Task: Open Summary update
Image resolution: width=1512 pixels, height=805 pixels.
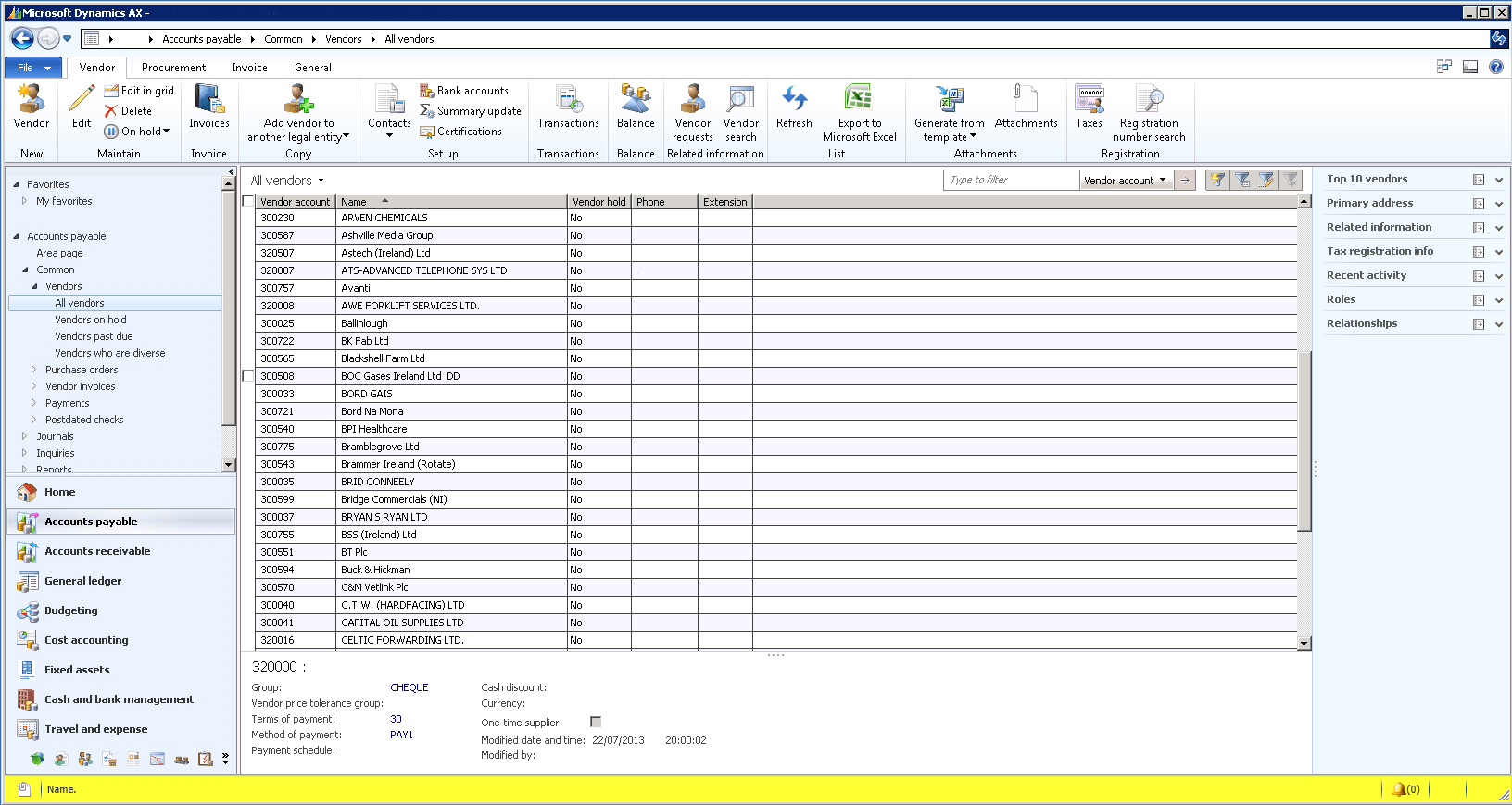Action: click(471, 110)
